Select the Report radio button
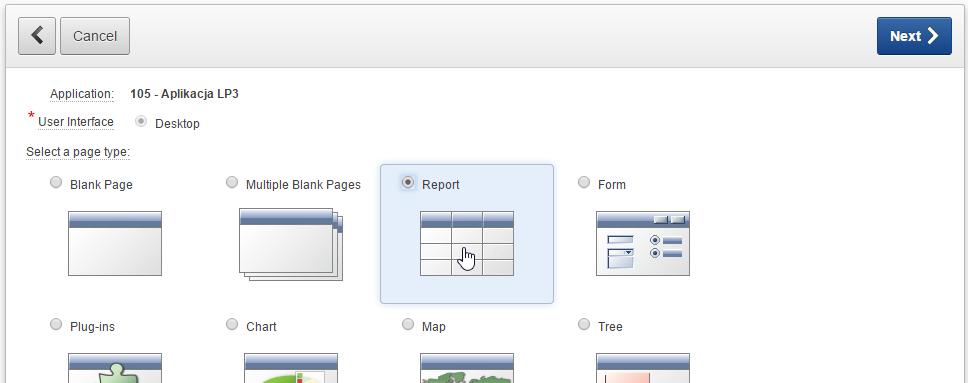This screenshot has width=968, height=383. coord(408,182)
